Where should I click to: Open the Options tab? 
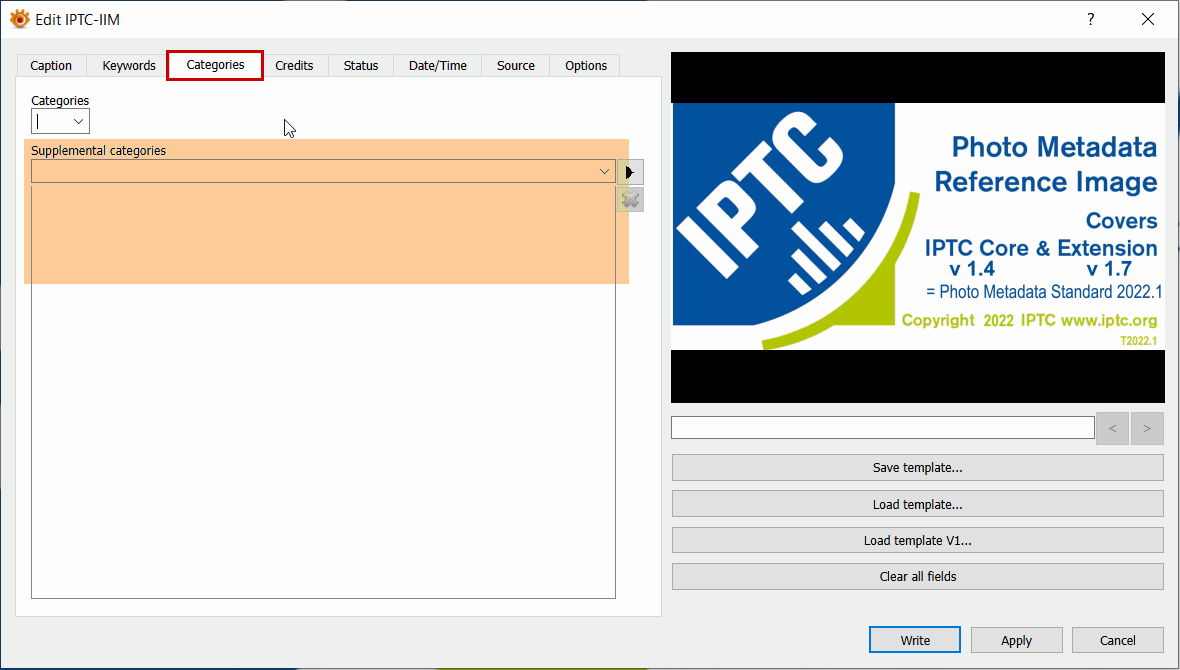click(585, 65)
